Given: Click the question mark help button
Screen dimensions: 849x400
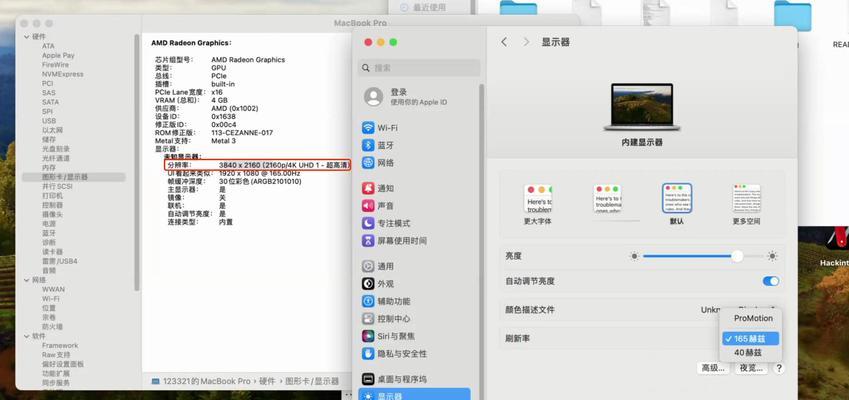Looking at the screenshot, I should pos(779,368).
